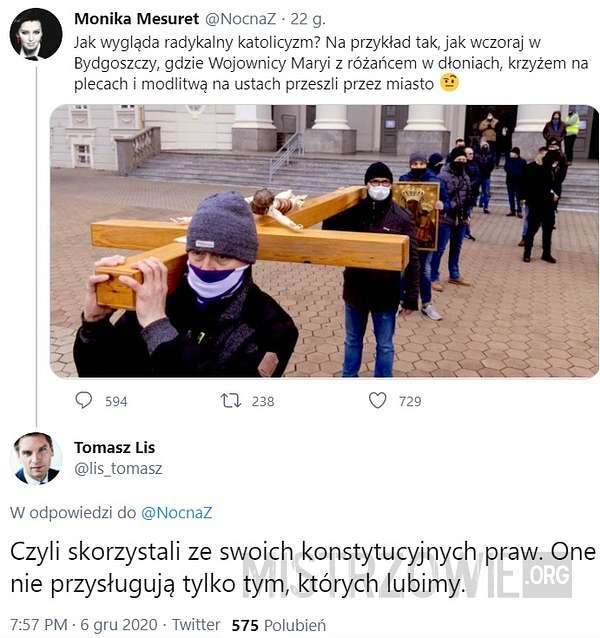600x638 pixels.
Task: Like the tweet with the heart icon
Action: tap(377, 400)
